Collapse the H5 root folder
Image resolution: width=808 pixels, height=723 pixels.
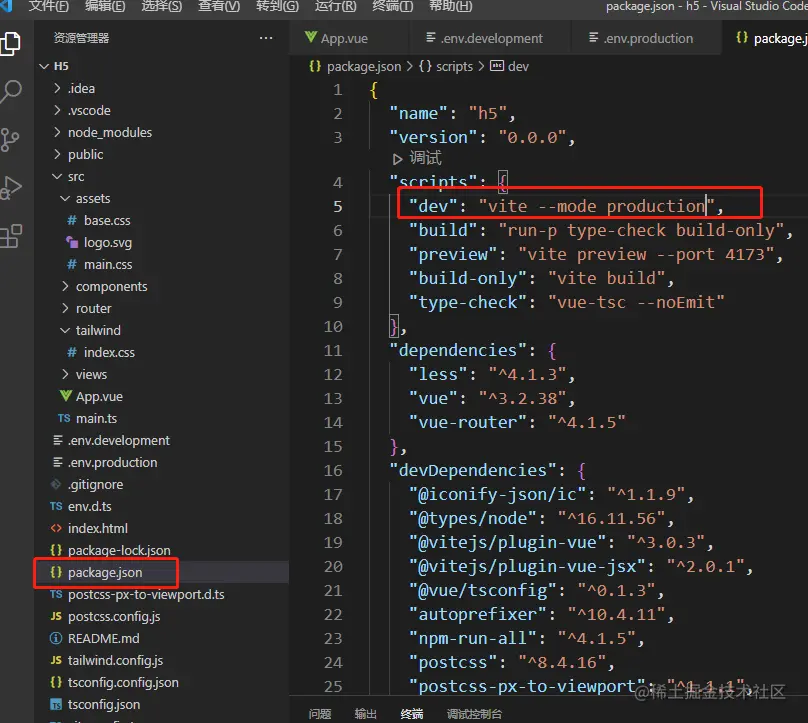pyautogui.click(x=44, y=66)
